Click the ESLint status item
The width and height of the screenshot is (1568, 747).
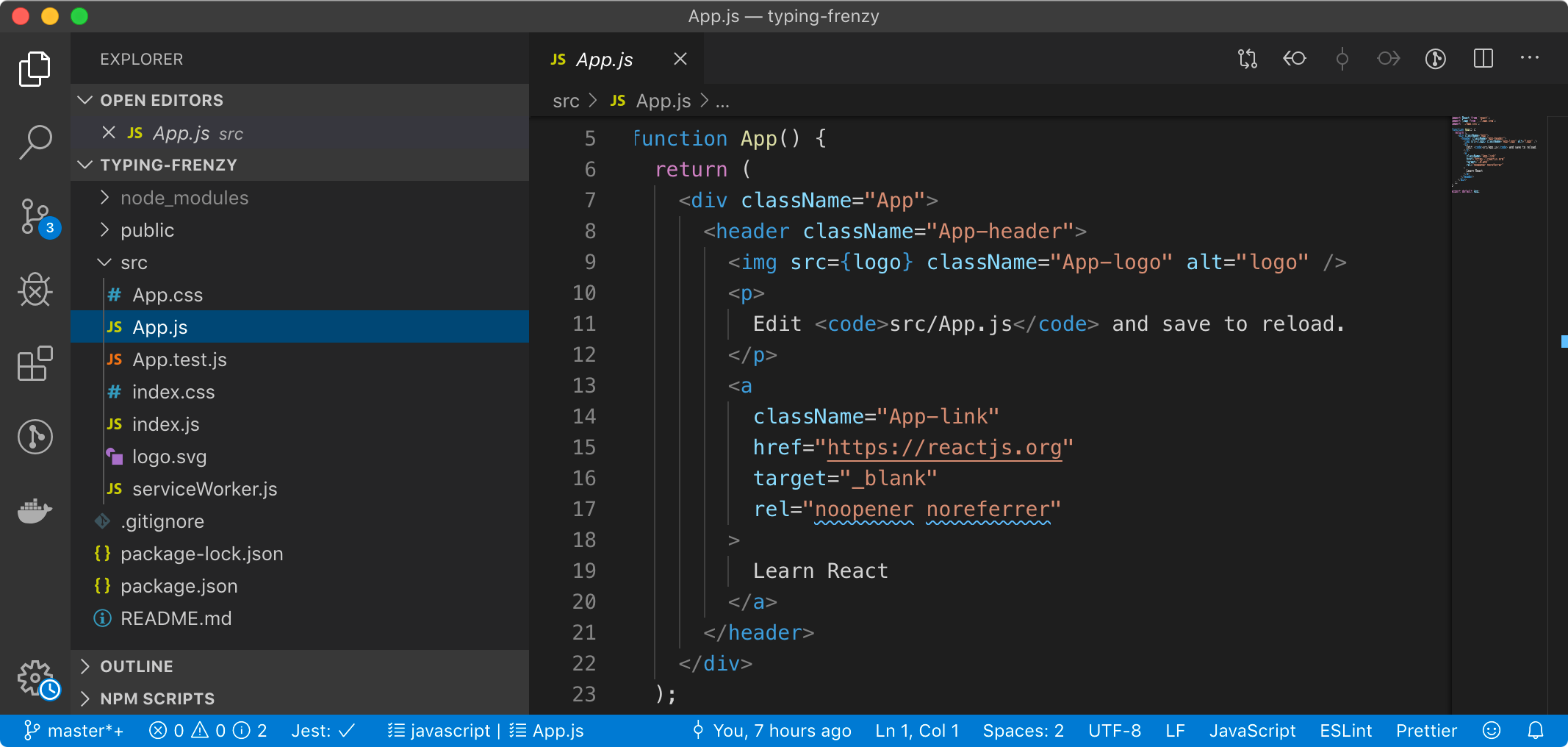click(1345, 730)
